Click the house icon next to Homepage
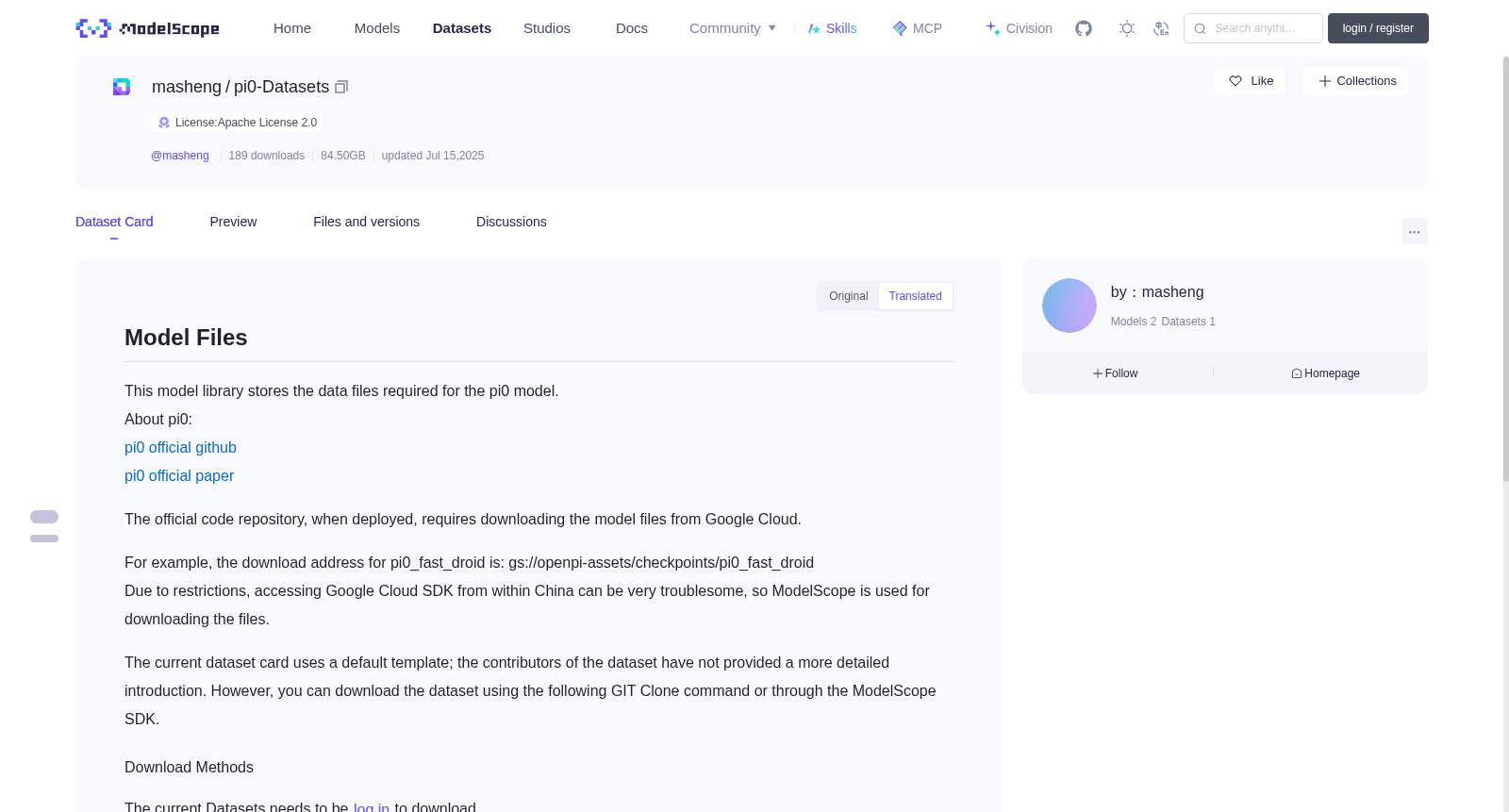This screenshot has width=1509, height=812. [1297, 373]
